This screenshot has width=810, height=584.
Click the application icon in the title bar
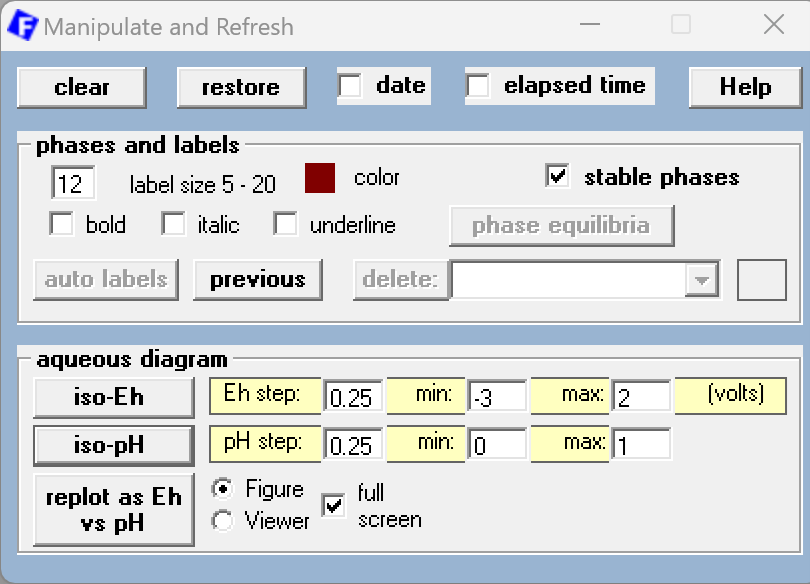pyautogui.click(x=22, y=26)
